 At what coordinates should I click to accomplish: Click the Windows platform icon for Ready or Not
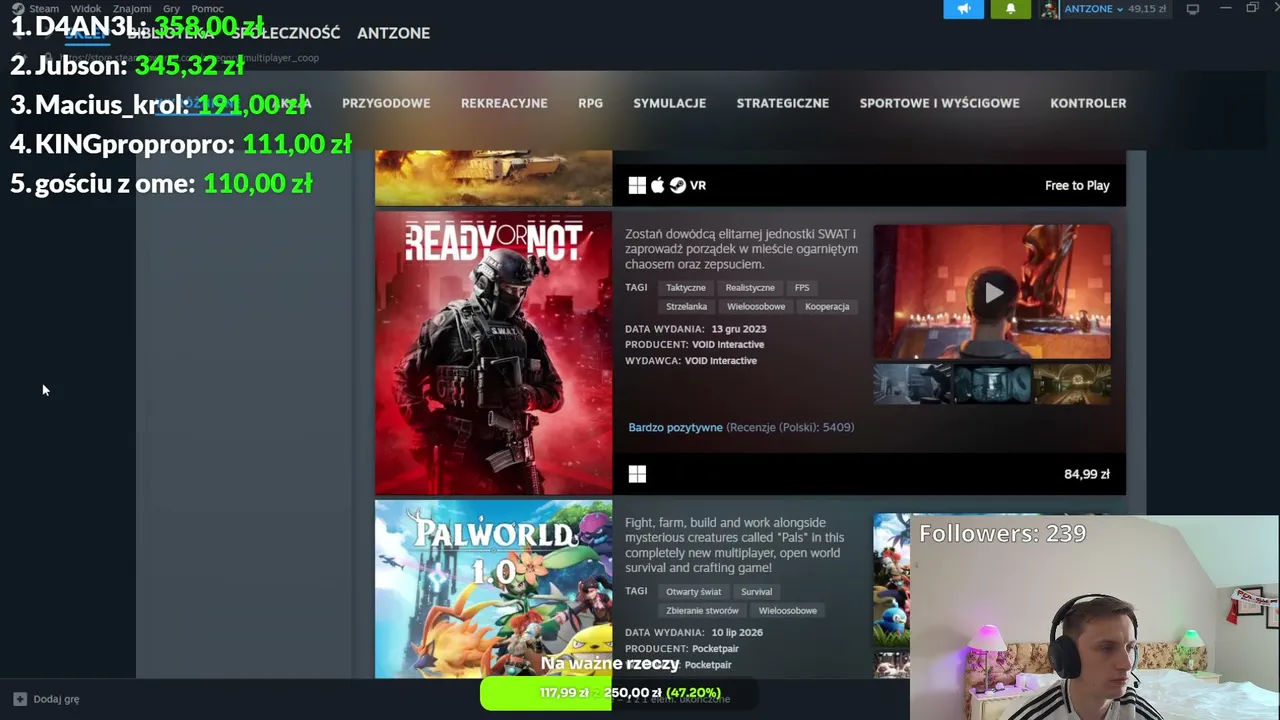tap(637, 474)
